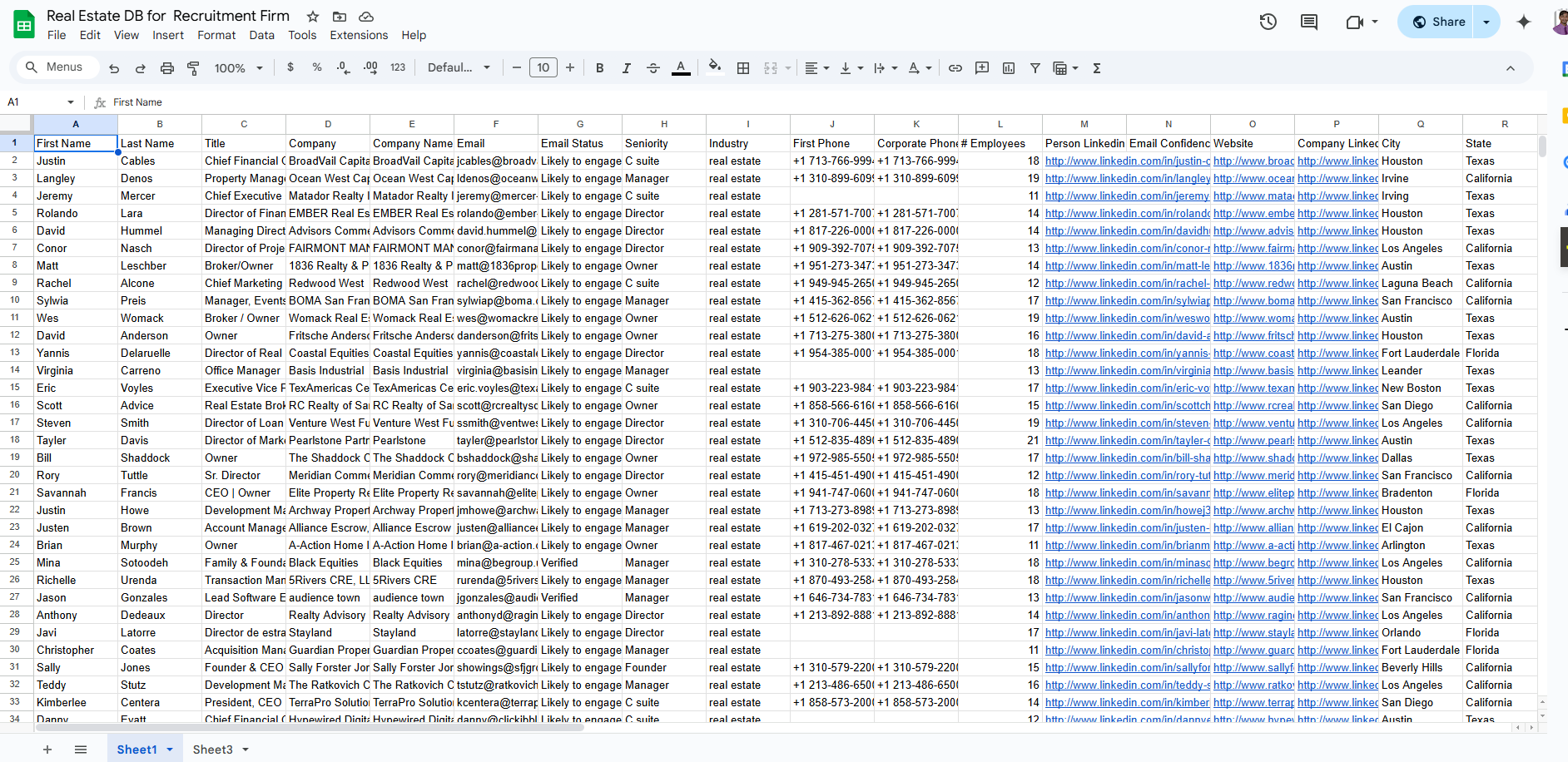Search the Menus box
The image size is (1568, 762).
pos(57,67)
